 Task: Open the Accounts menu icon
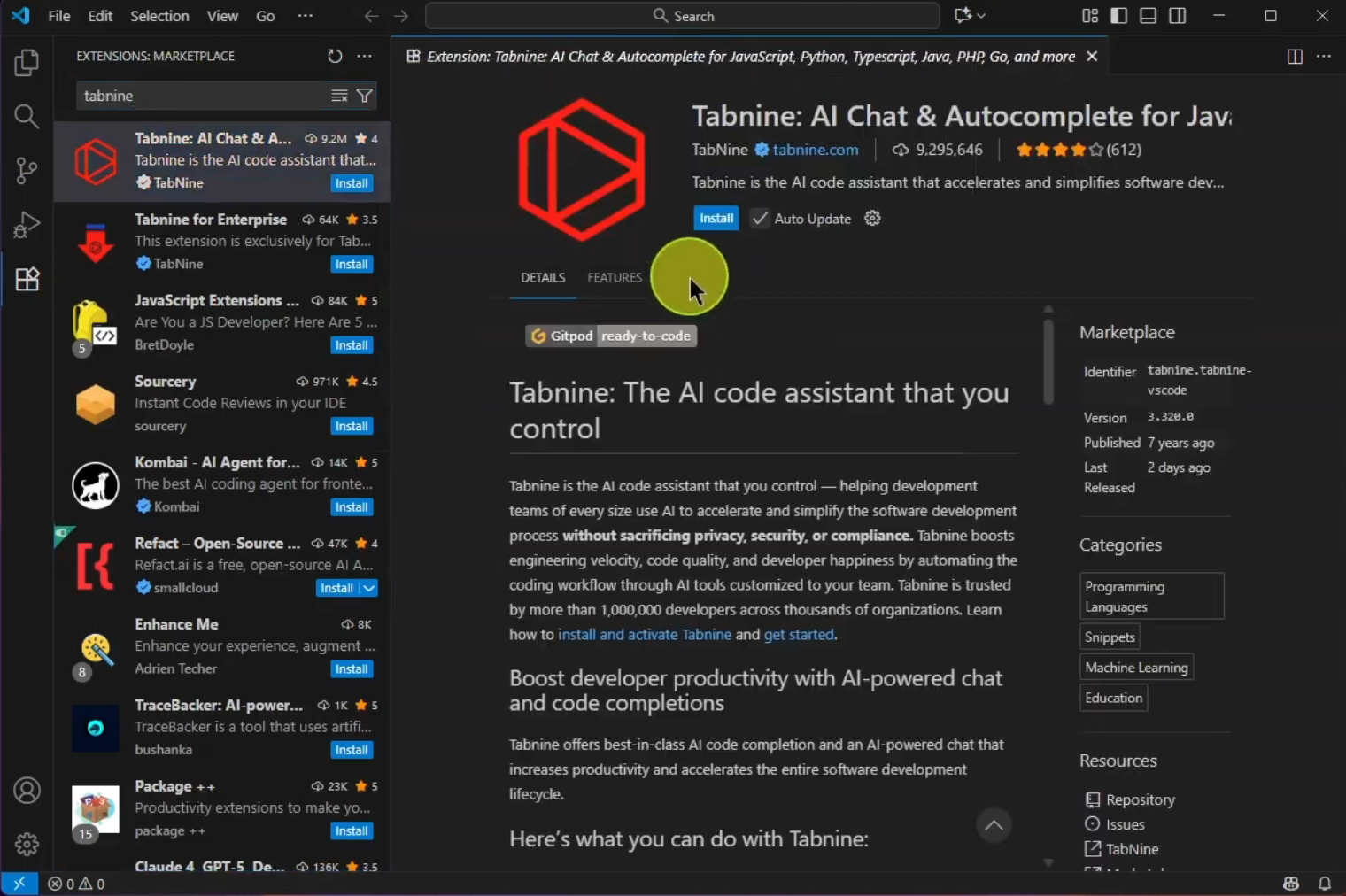click(x=27, y=790)
